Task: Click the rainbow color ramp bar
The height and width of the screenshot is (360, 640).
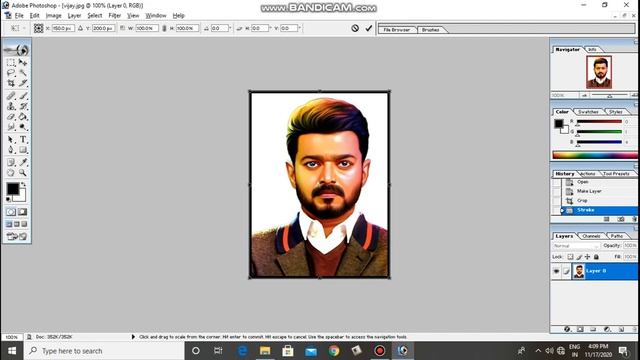Action: (x=595, y=155)
